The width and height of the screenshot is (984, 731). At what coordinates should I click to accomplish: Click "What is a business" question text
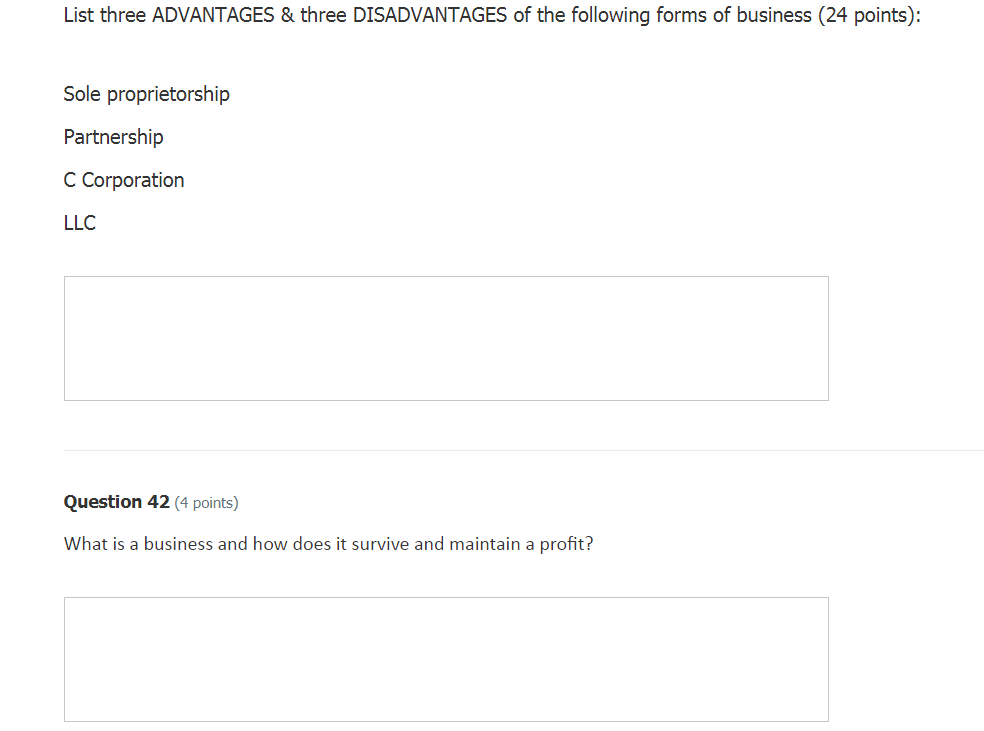tap(139, 544)
